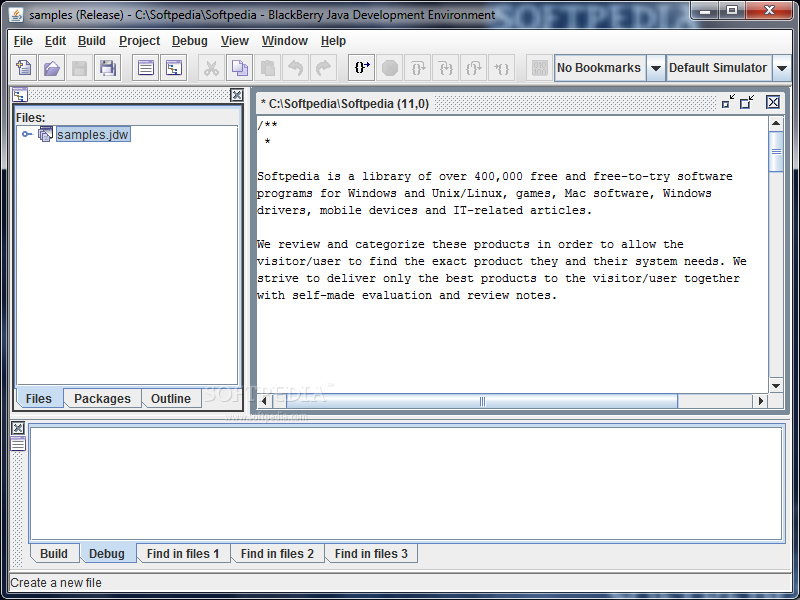The height and width of the screenshot is (600, 800).
Task: Open the Build menu
Action: pyautogui.click(x=92, y=41)
